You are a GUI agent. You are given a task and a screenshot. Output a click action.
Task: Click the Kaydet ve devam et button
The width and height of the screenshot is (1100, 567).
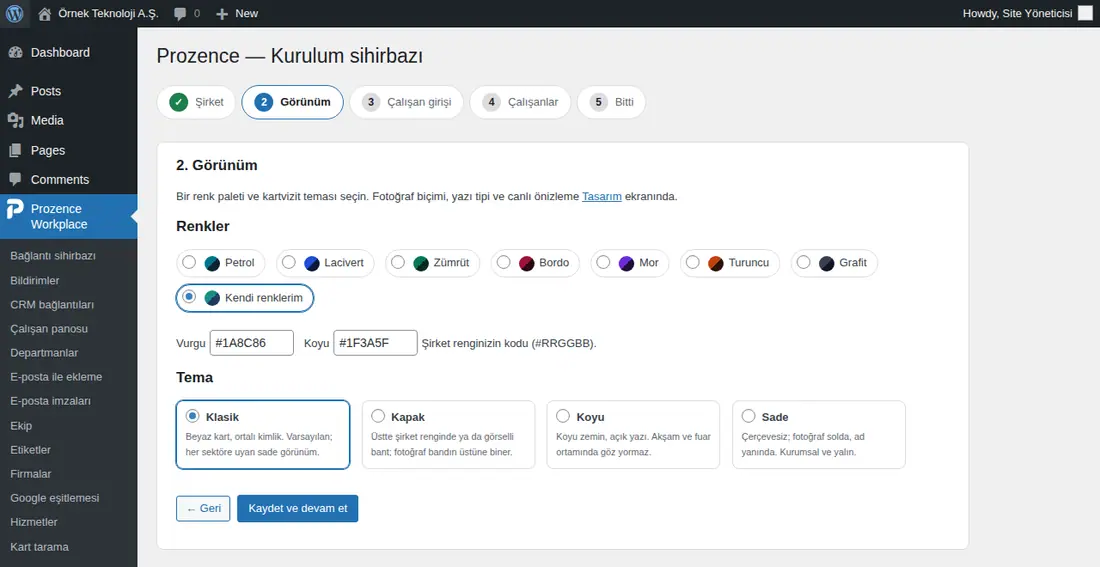[x=297, y=509]
